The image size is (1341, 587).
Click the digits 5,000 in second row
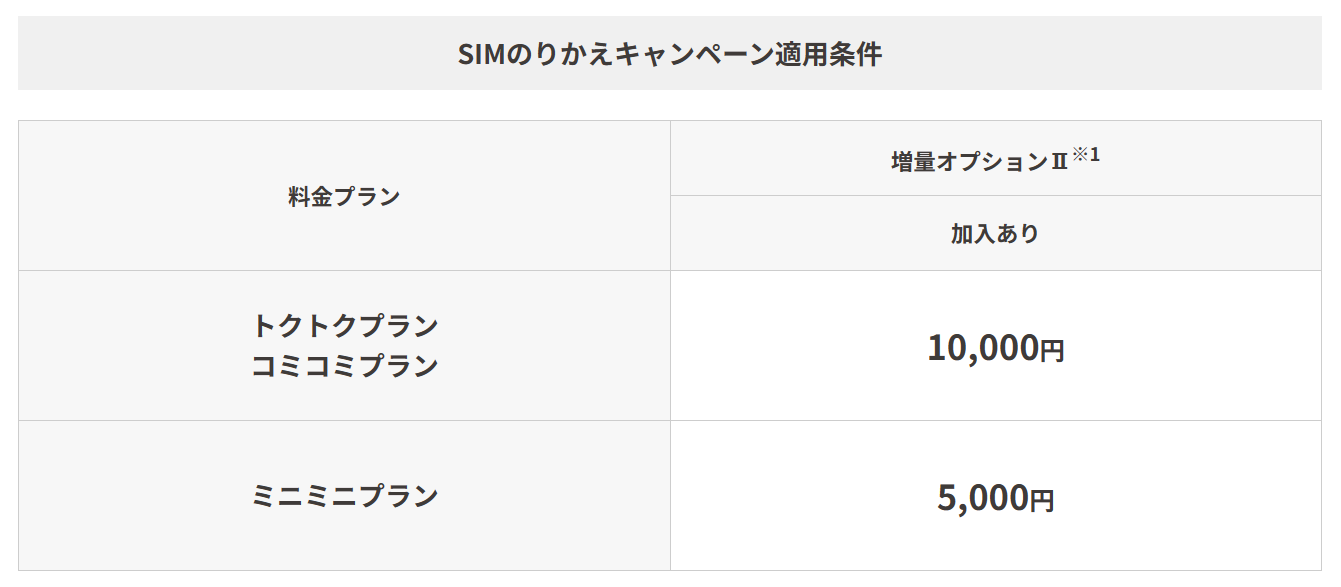click(x=983, y=497)
